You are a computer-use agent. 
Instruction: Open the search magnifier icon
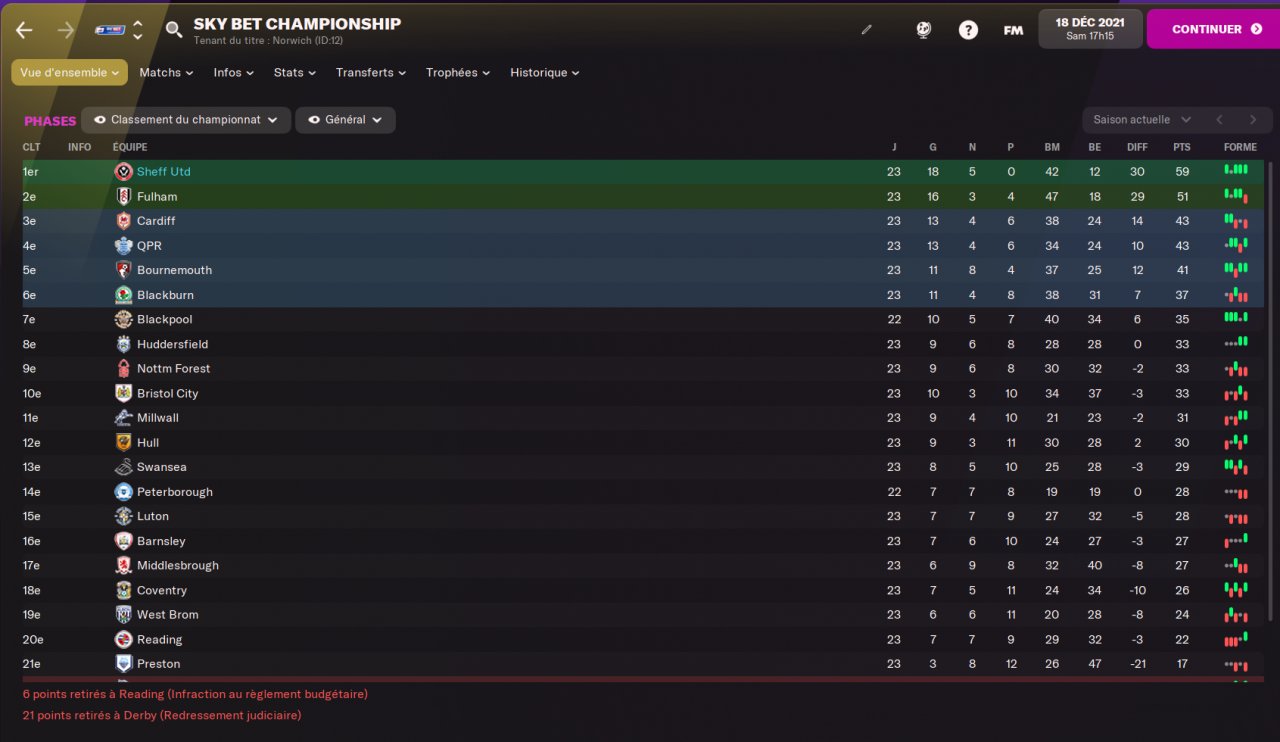click(174, 30)
